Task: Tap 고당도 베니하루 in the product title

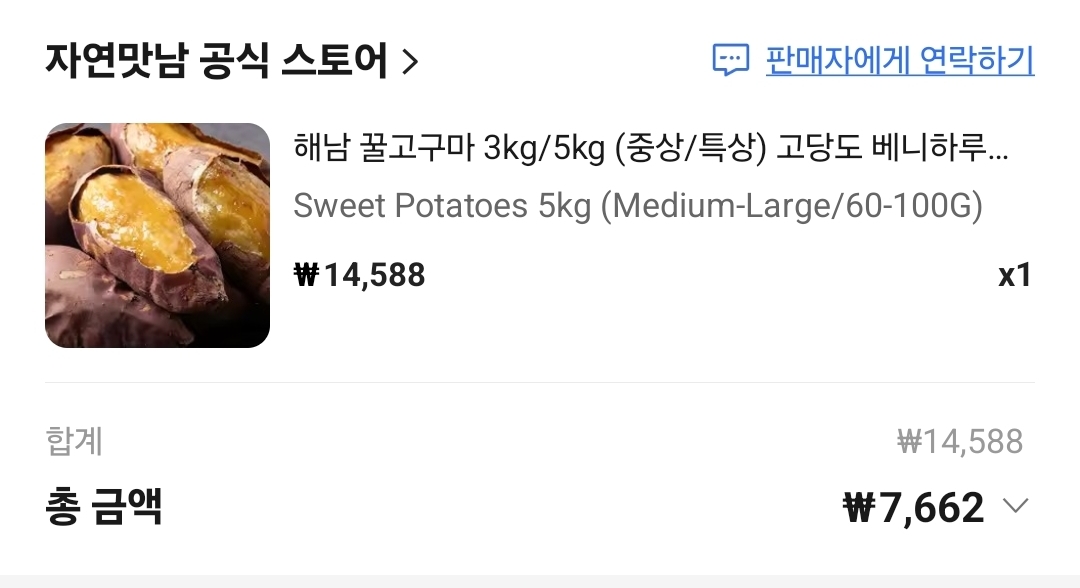Action: point(878,149)
